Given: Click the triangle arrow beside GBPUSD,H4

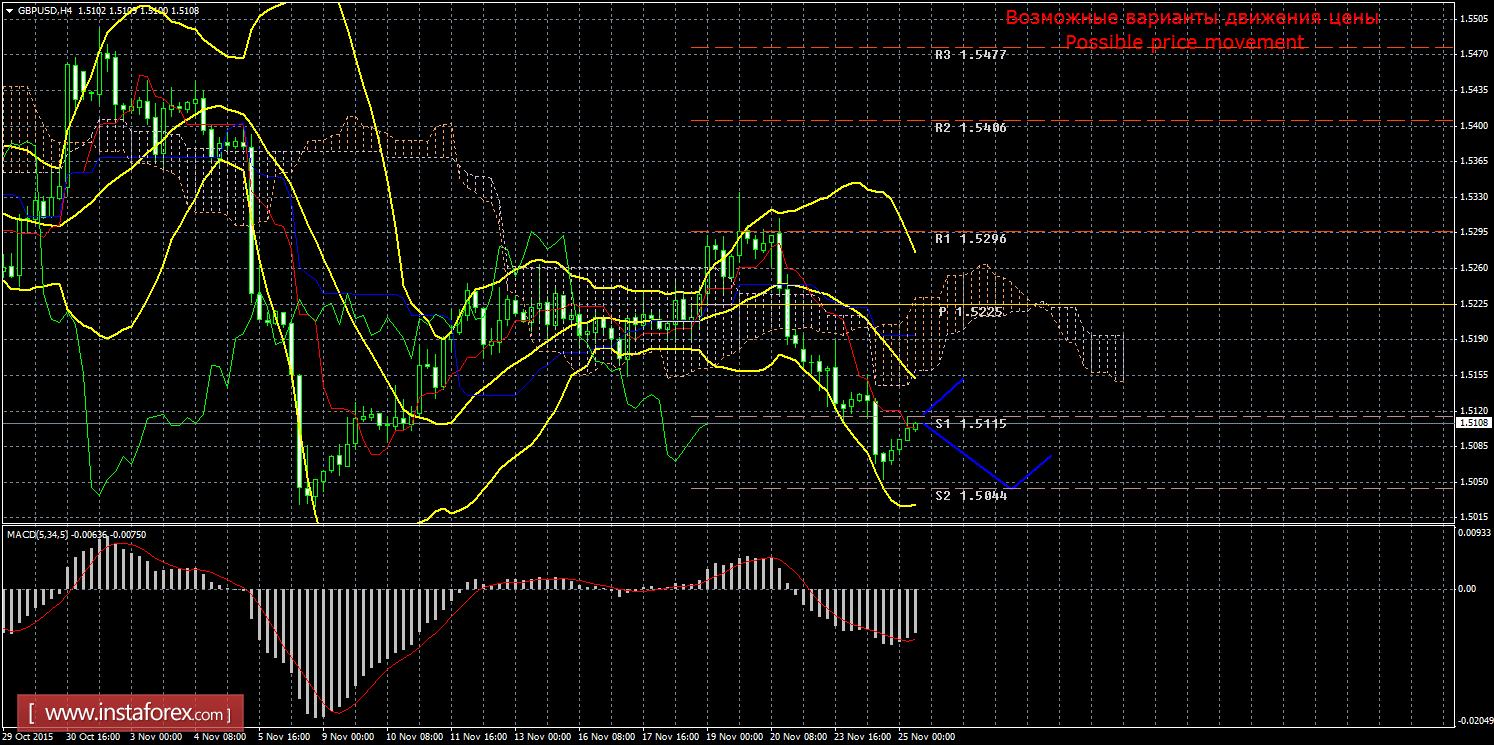Looking at the screenshot, I should (10, 11).
